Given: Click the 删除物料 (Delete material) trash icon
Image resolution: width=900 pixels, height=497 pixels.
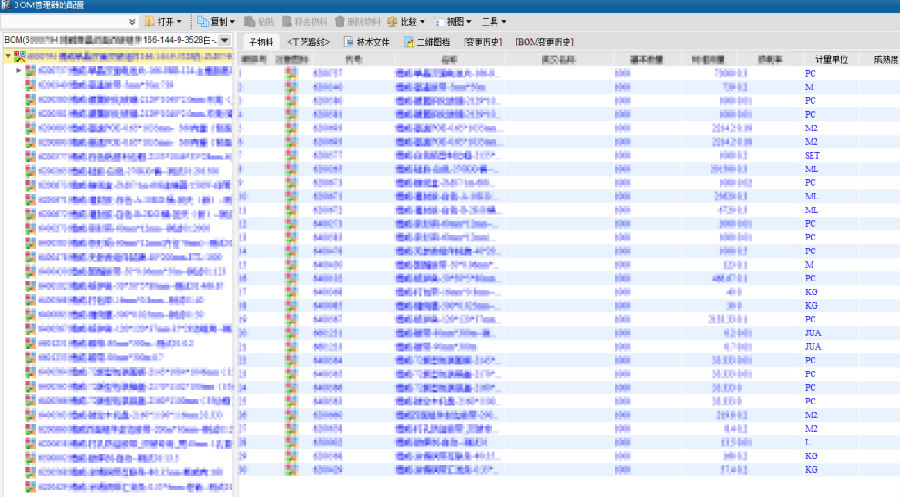Looking at the screenshot, I should point(340,21).
